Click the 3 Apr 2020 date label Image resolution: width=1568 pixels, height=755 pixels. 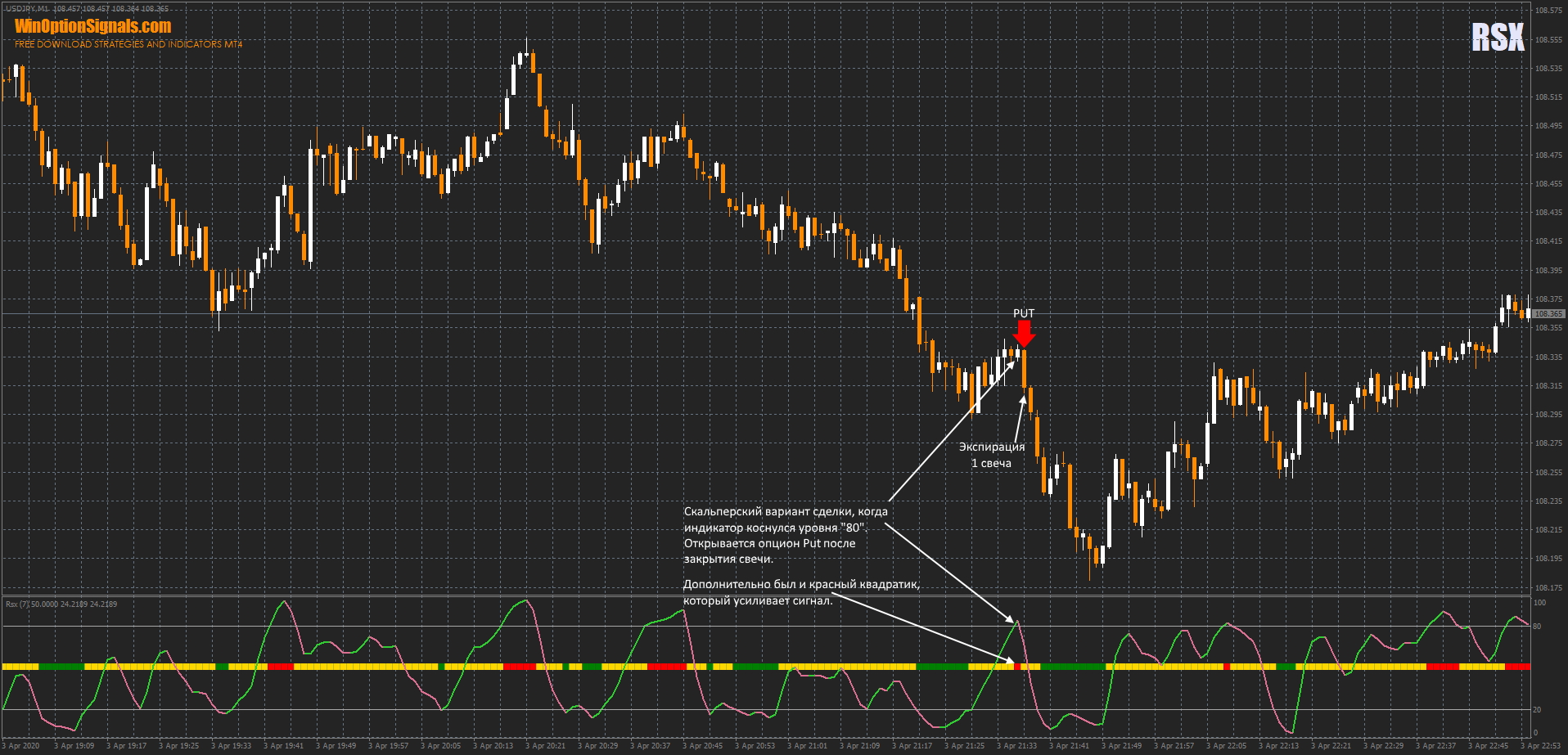click(21, 746)
